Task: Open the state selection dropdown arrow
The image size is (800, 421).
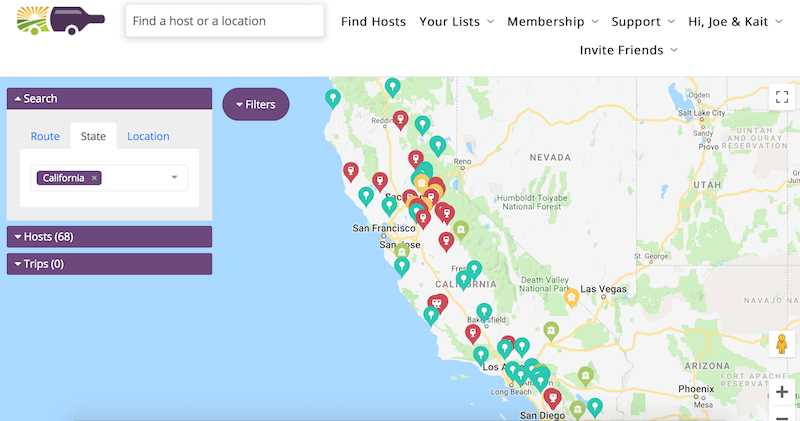Action: [174, 178]
